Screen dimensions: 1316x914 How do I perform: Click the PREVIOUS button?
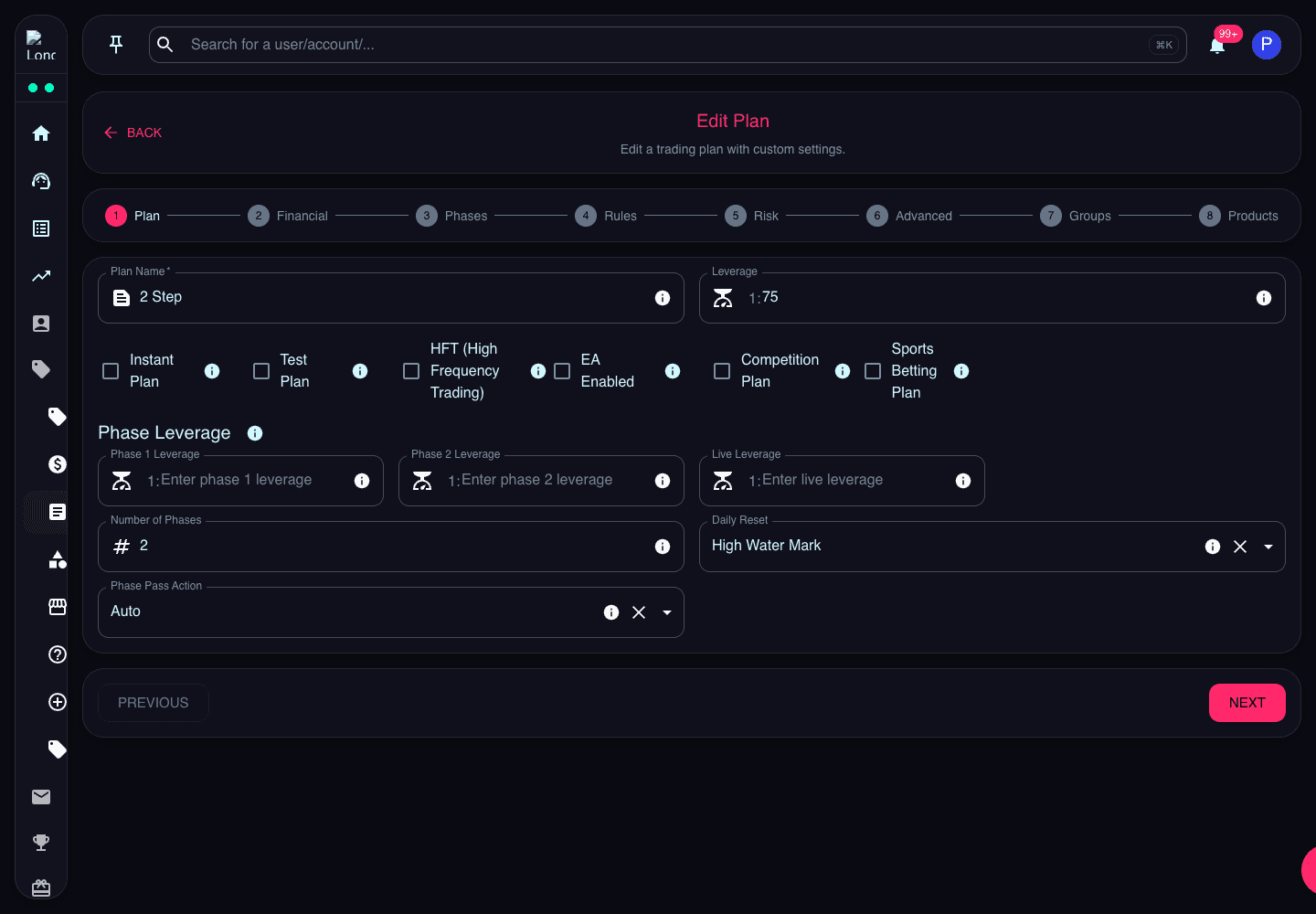[154, 703]
